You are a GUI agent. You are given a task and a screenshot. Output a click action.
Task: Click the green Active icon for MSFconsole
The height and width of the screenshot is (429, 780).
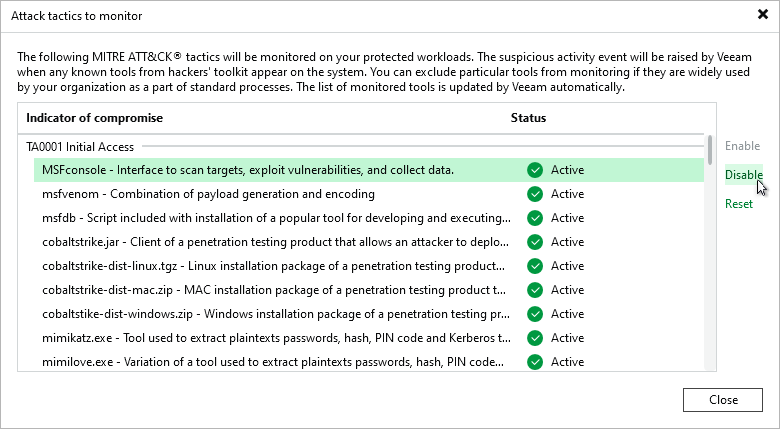click(x=535, y=170)
